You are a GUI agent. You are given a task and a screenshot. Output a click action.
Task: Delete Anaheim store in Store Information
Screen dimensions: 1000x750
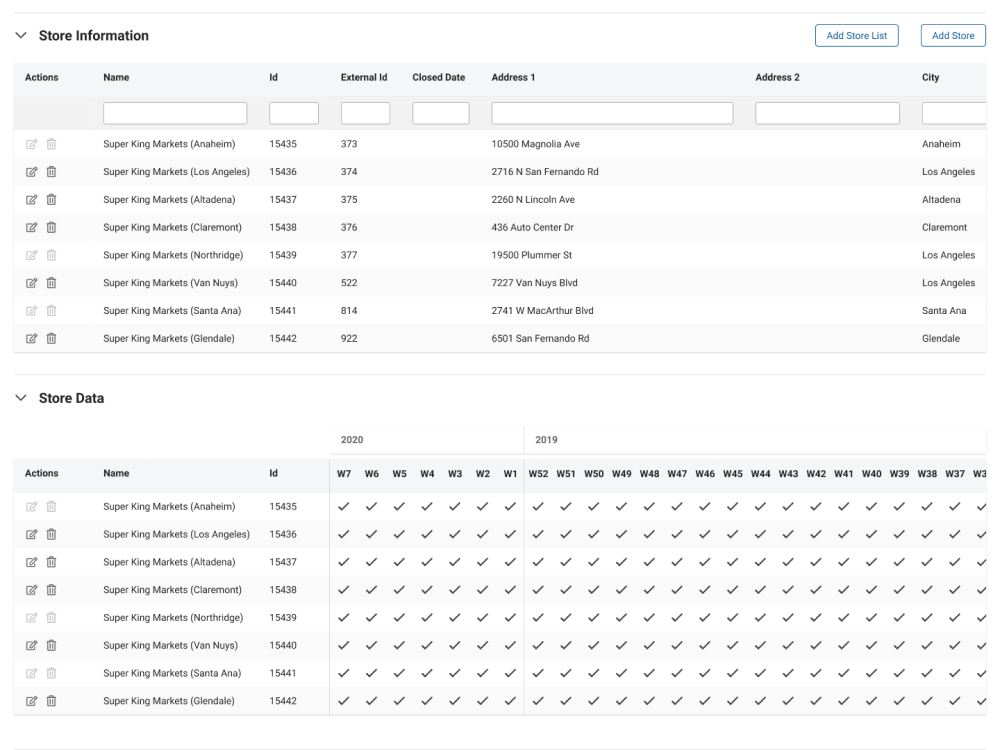[x=52, y=144]
